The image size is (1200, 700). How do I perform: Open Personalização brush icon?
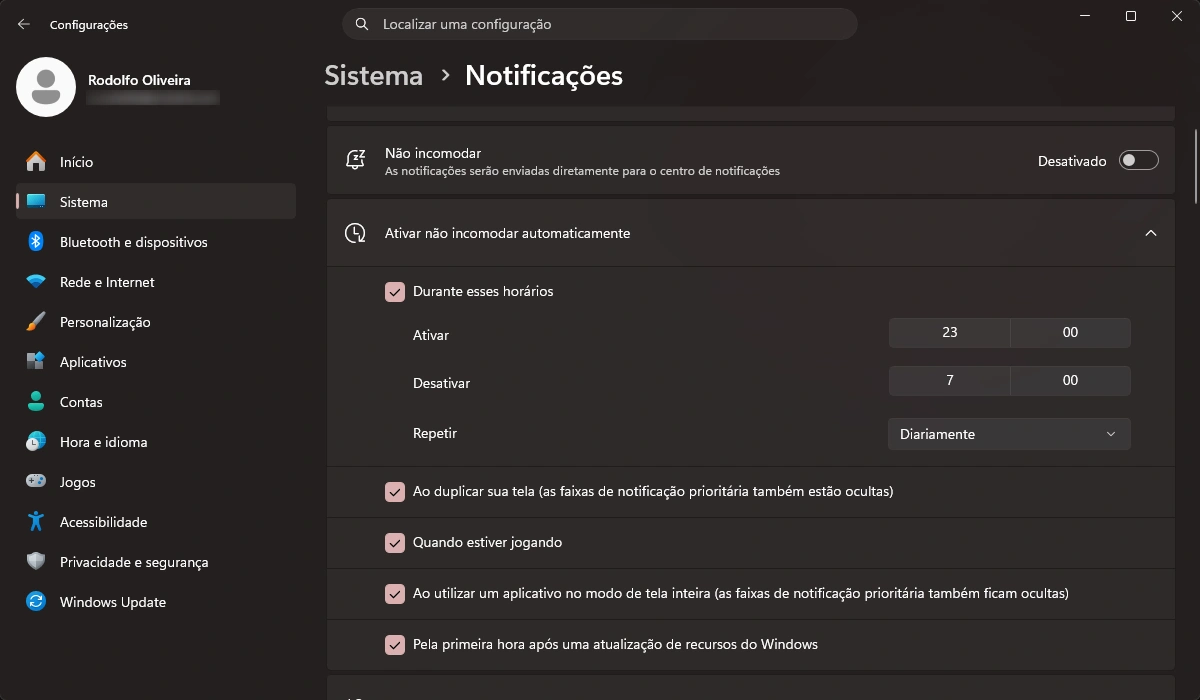pyautogui.click(x=34, y=321)
